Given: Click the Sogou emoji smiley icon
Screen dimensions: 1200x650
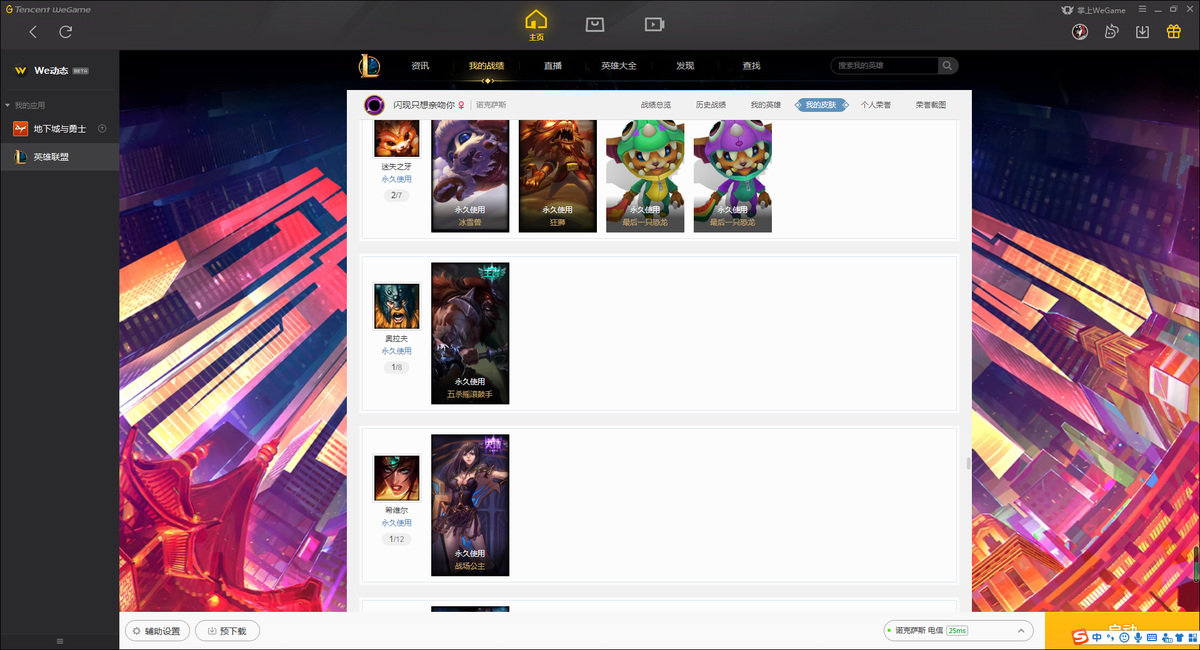Looking at the screenshot, I should (1126, 637).
